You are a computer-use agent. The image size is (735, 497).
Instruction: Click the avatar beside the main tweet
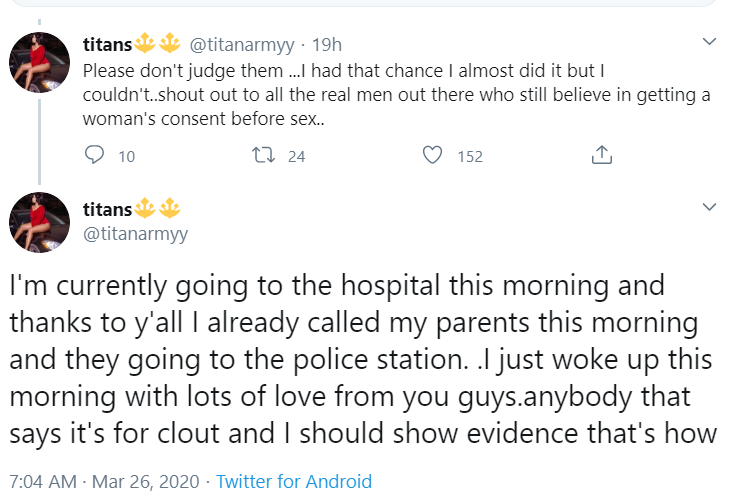pyautogui.click(x=40, y=222)
